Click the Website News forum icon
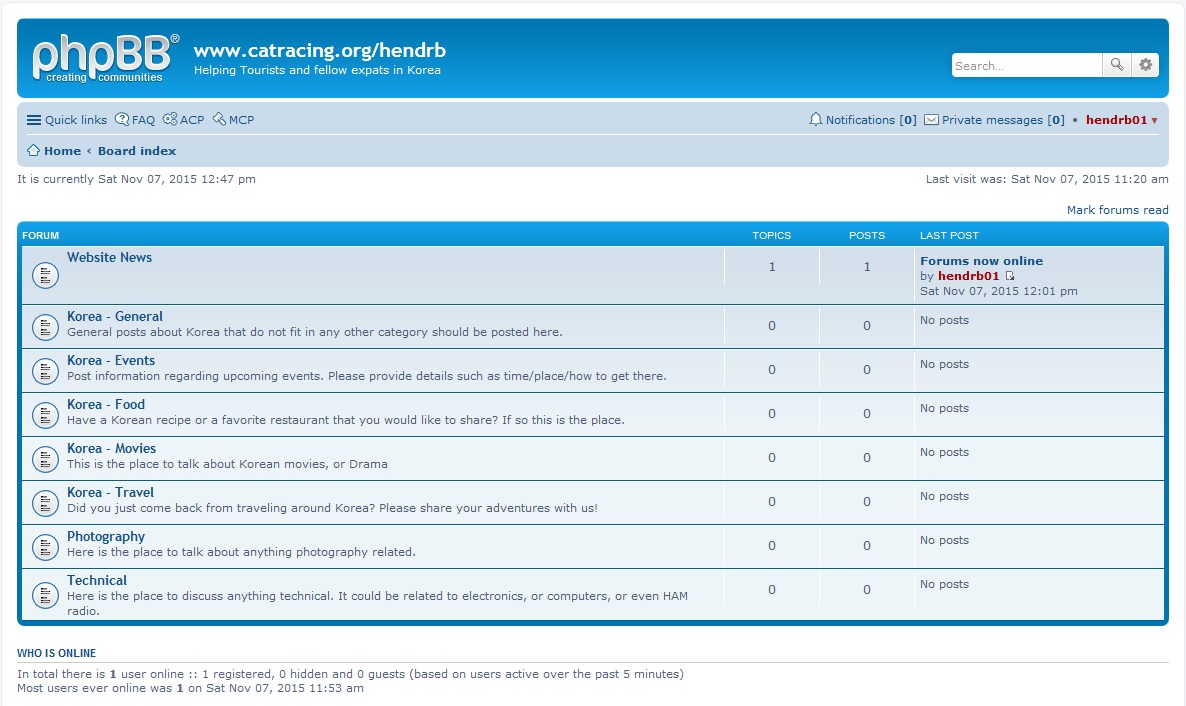The image size is (1186, 706). click(45, 275)
